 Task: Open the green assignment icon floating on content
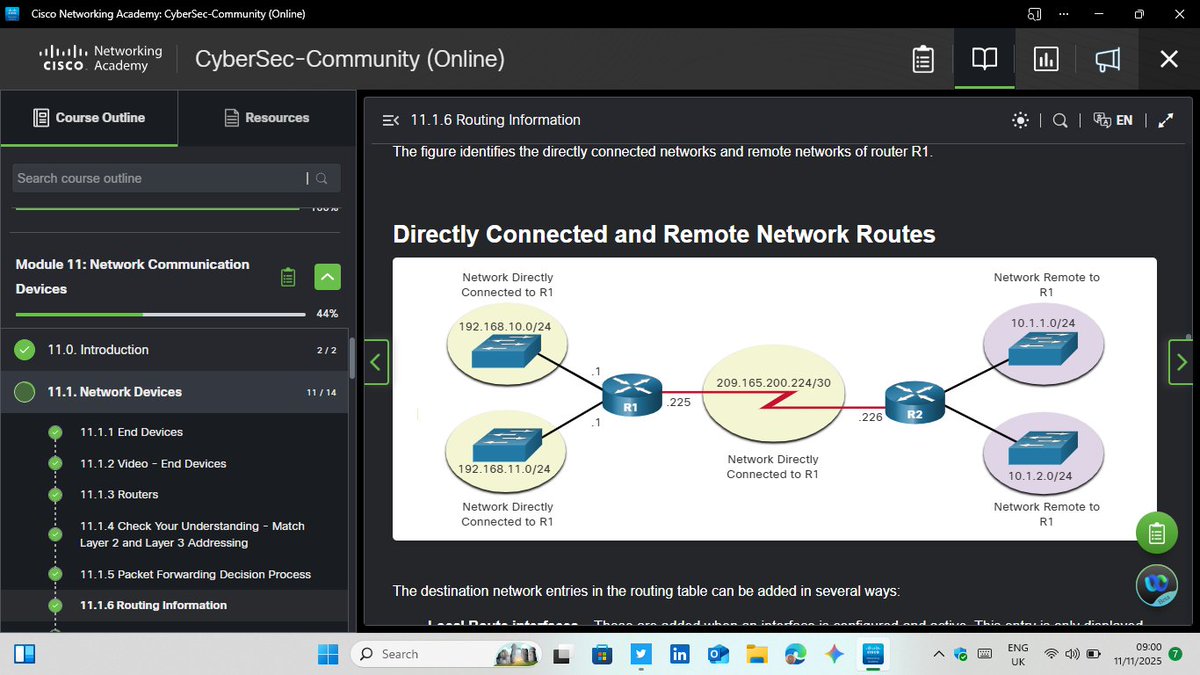tap(1157, 532)
